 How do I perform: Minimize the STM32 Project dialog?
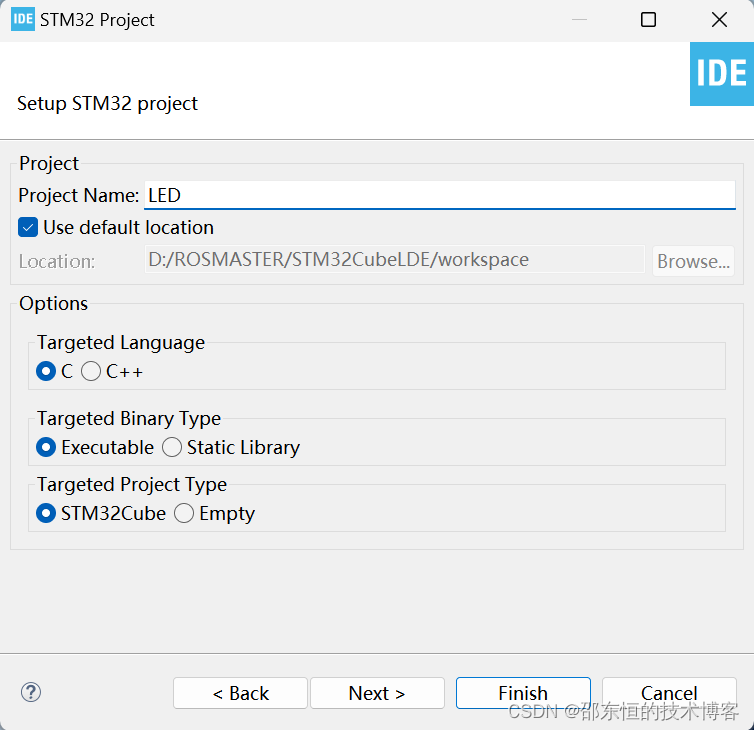[x=579, y=20]
